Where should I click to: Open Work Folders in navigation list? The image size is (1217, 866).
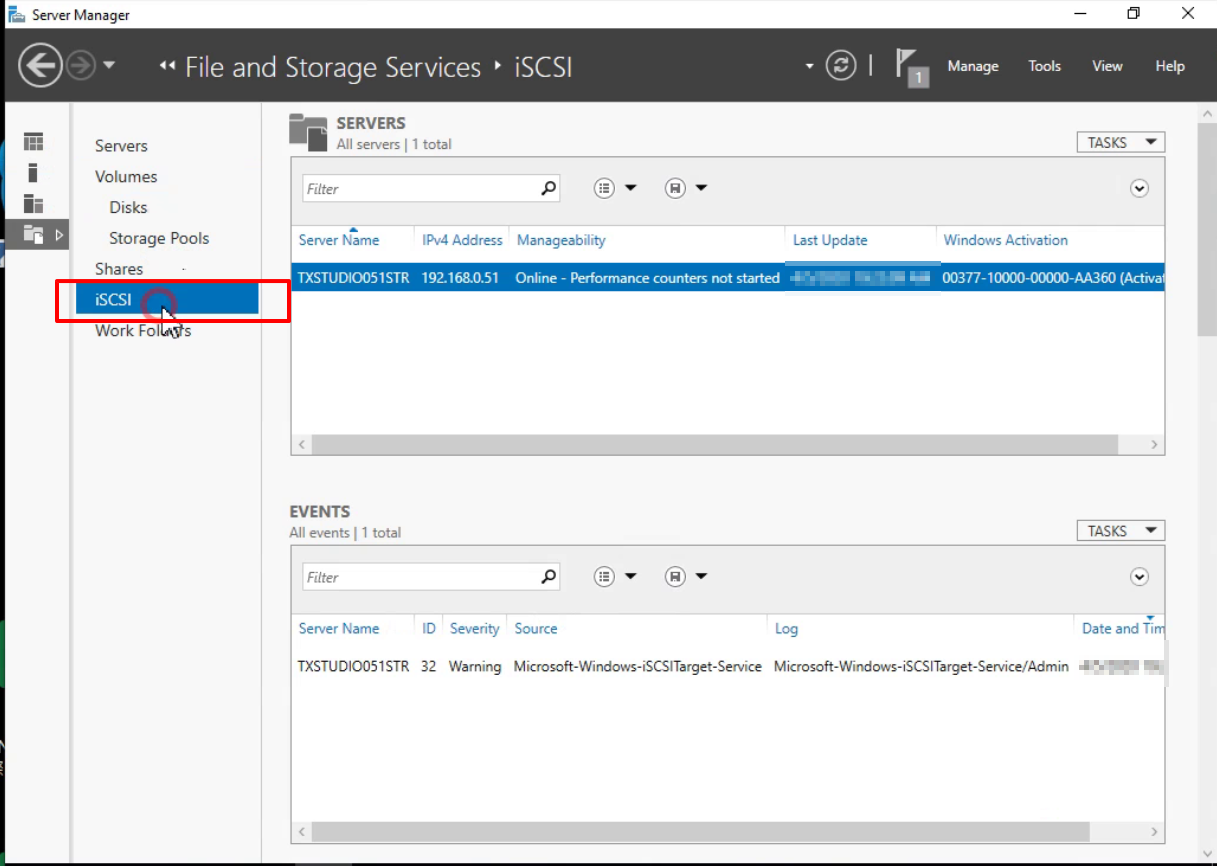(143, 330)
